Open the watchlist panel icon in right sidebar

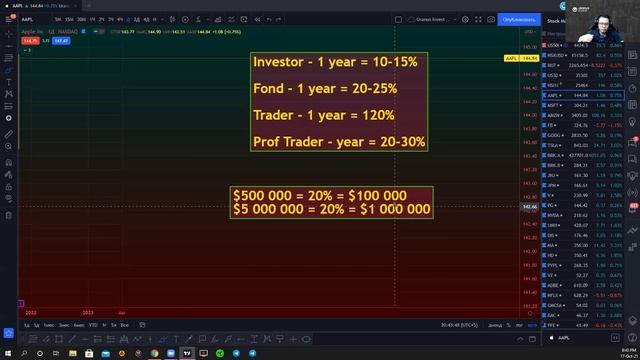click(x=632, y=55)
